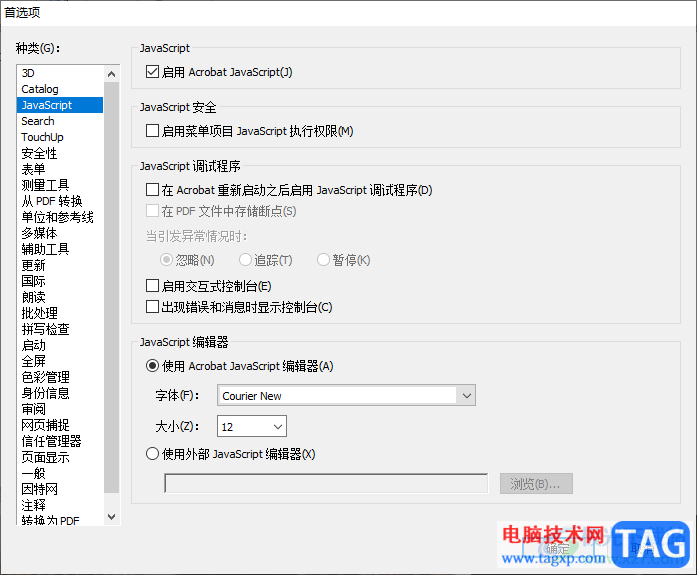697x575 pixels.
Task: Open the 一般 category
Action: [60, 473]
